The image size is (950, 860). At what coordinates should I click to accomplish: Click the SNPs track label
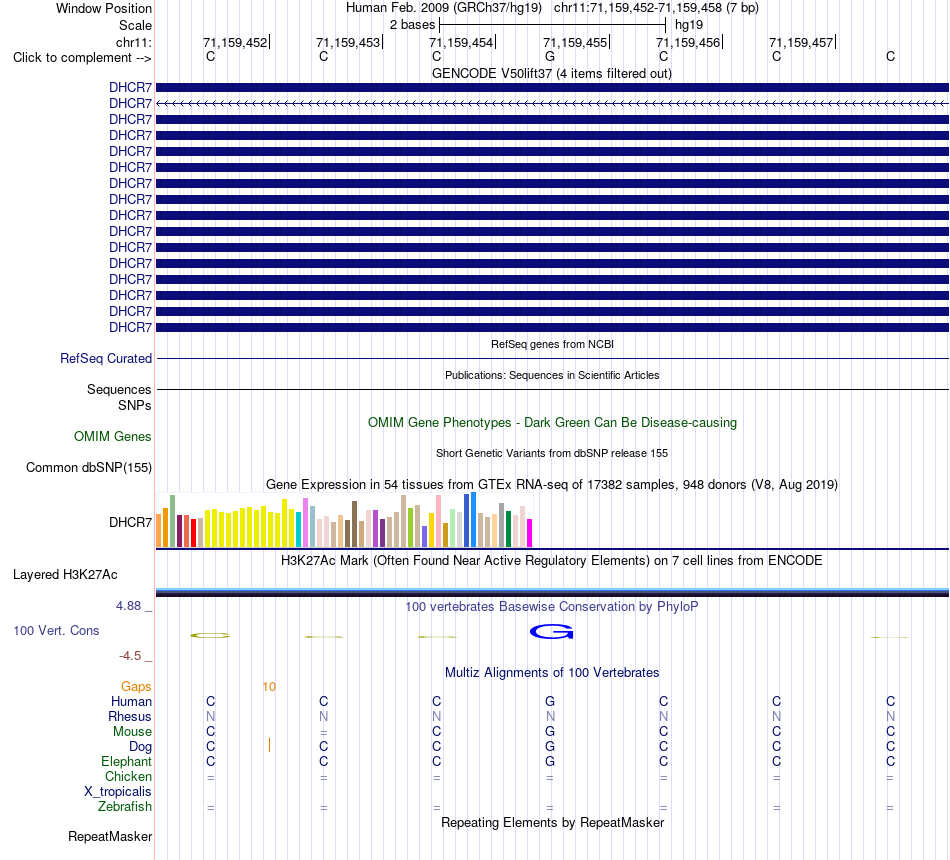click(x=135, y=405)
